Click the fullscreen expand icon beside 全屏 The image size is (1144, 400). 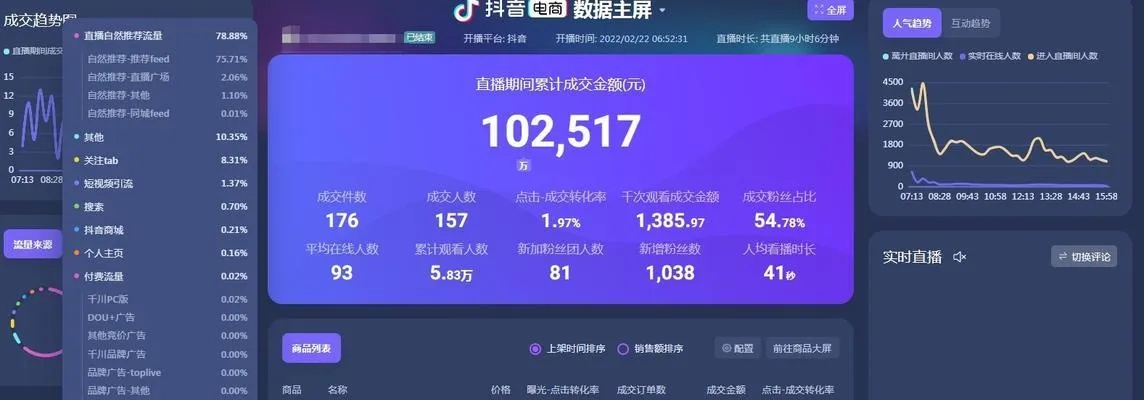point(819,9)
